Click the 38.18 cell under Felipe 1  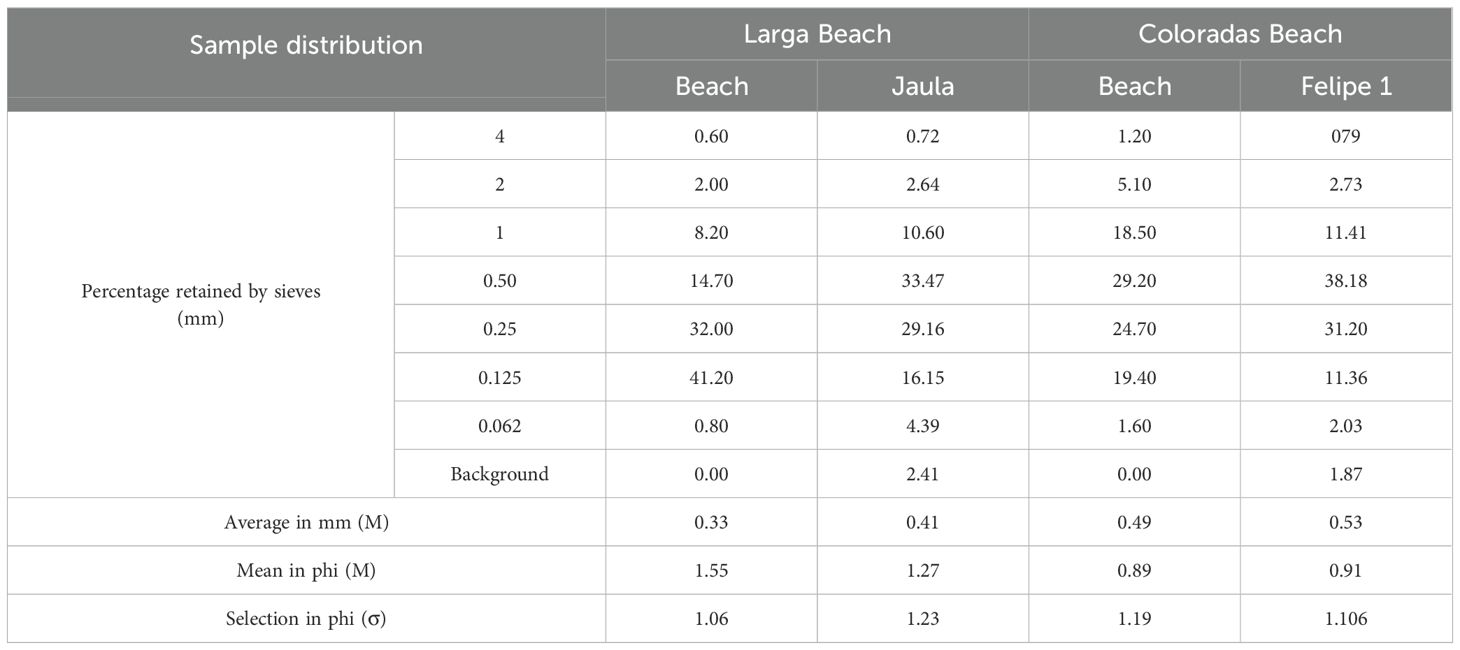(x=1345, y=281)
